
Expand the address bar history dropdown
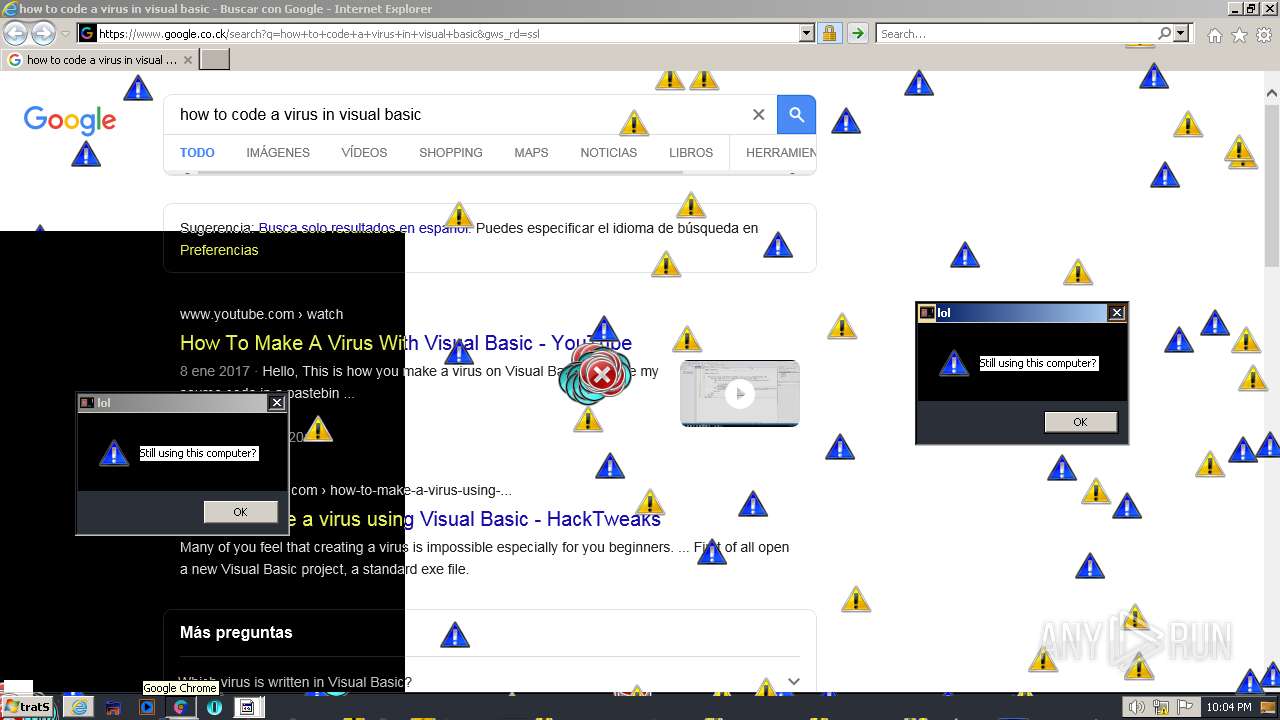807,34
